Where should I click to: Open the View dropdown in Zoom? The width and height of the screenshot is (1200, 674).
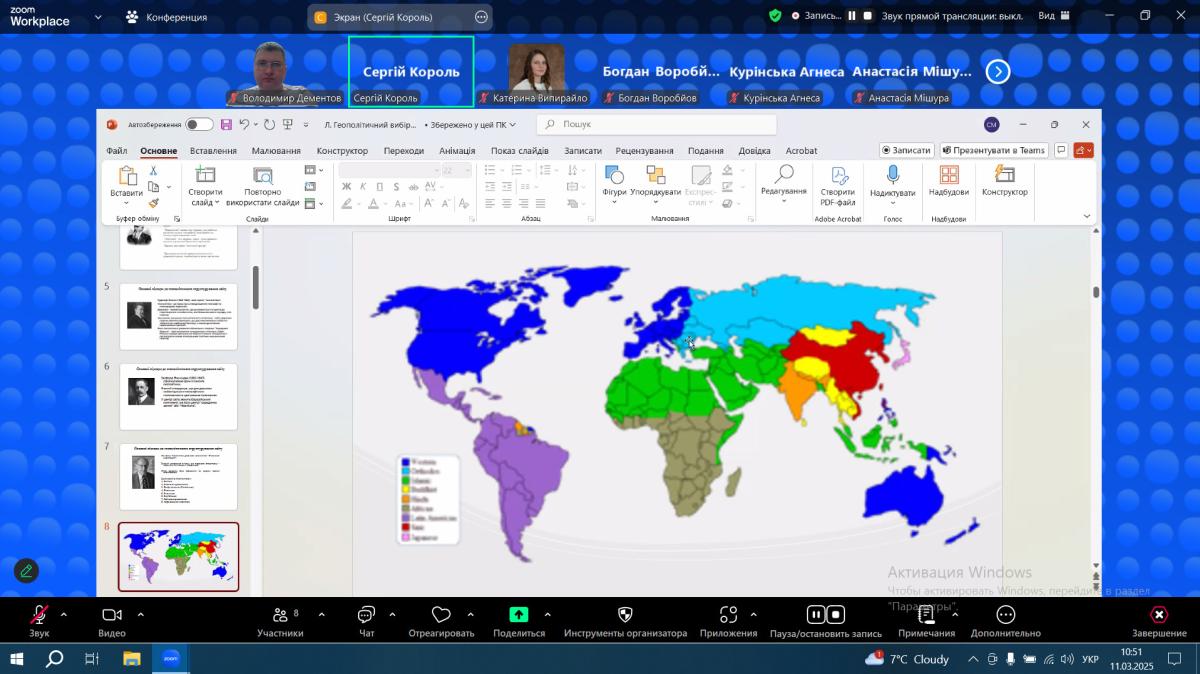pos(1052,16)
